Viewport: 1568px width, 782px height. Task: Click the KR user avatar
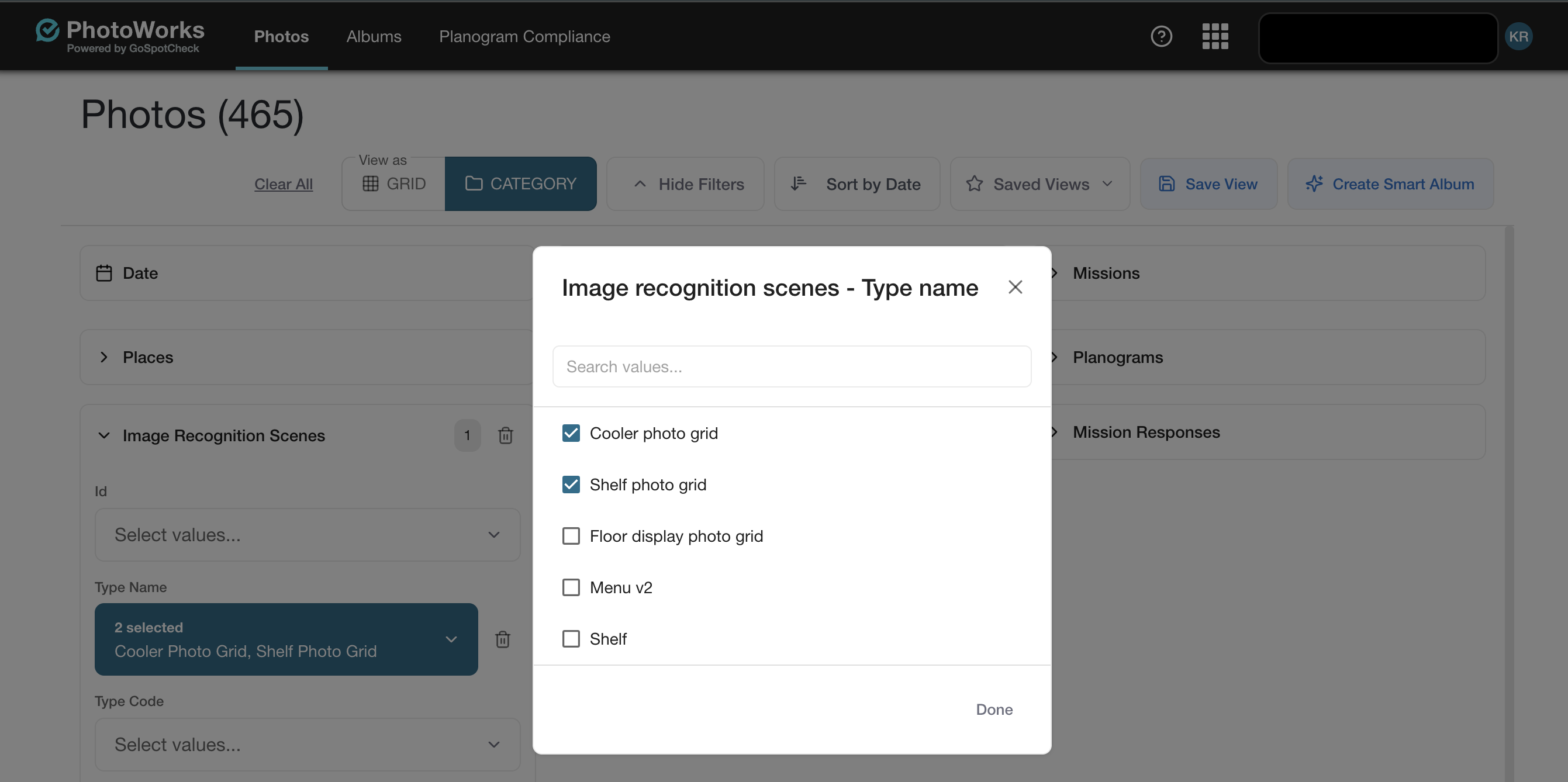pos(1518,36)
